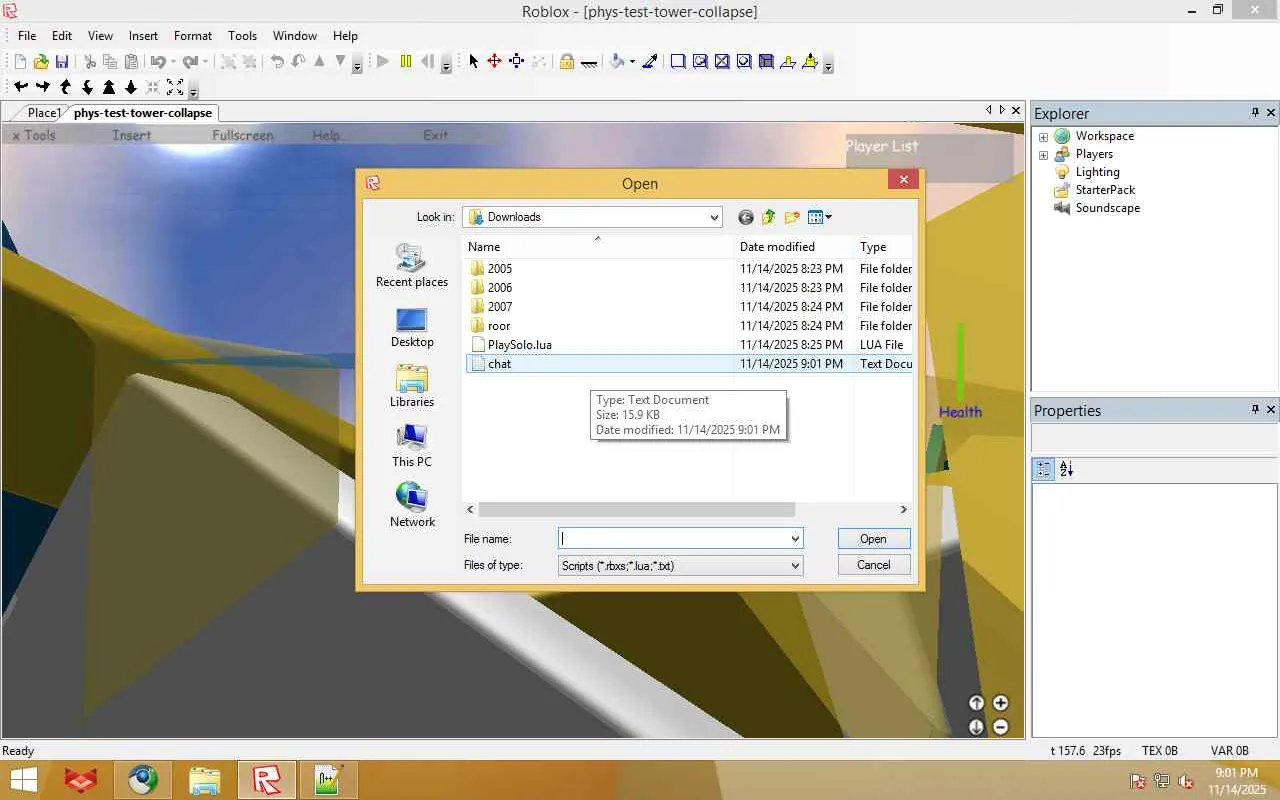The width and height of the screenshot is (1280, 800).
Task: Pin the Explorer panel
Action: click(1255, 113)
